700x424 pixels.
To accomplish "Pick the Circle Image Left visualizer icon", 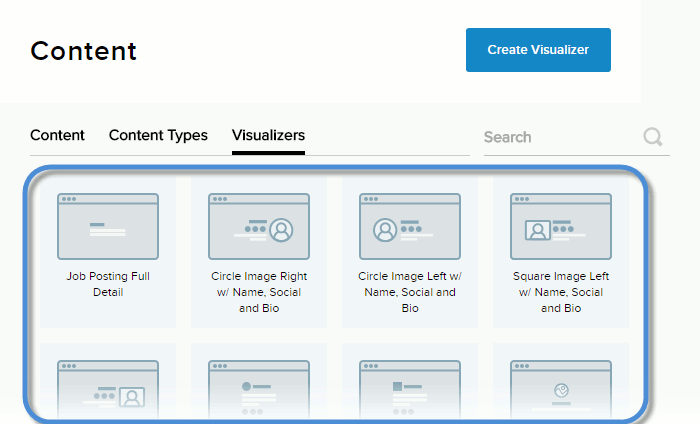I will (x=410, y=227).
